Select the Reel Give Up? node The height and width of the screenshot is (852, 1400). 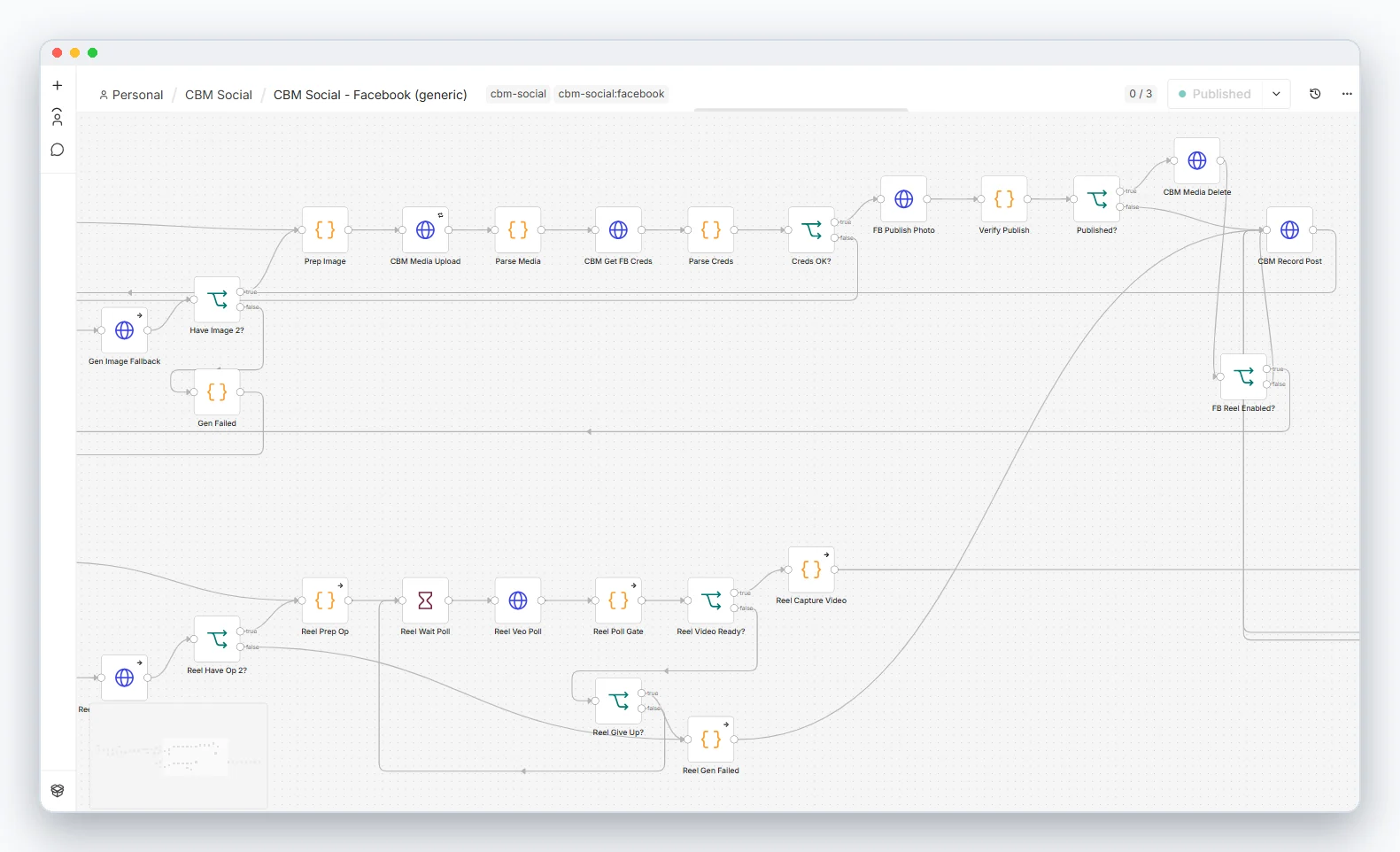(618, 701)
